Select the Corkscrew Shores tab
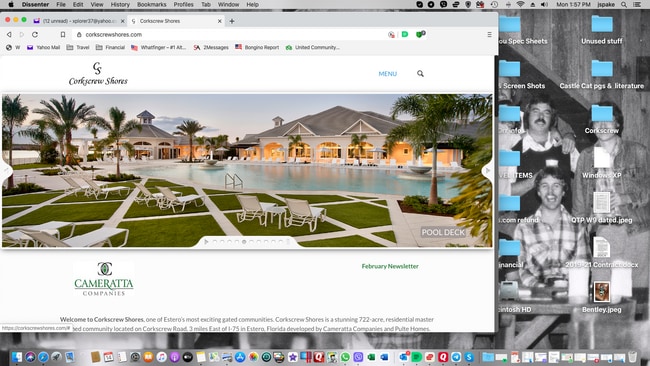The height and width of the screenshot is (366, 650). click(175, 21)
